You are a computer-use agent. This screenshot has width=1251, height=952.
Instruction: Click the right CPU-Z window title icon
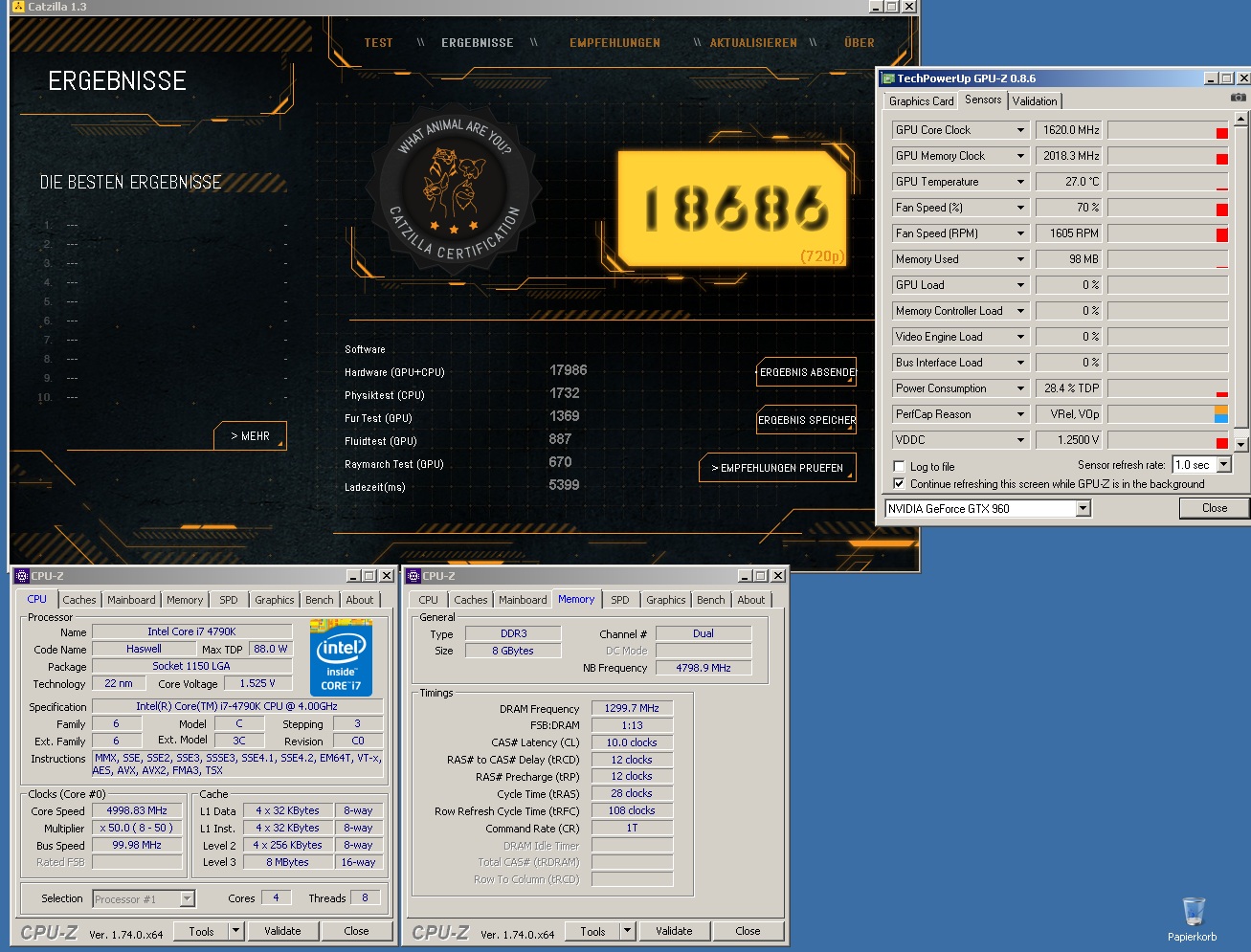pyautogui.click(x=413, y=576)
